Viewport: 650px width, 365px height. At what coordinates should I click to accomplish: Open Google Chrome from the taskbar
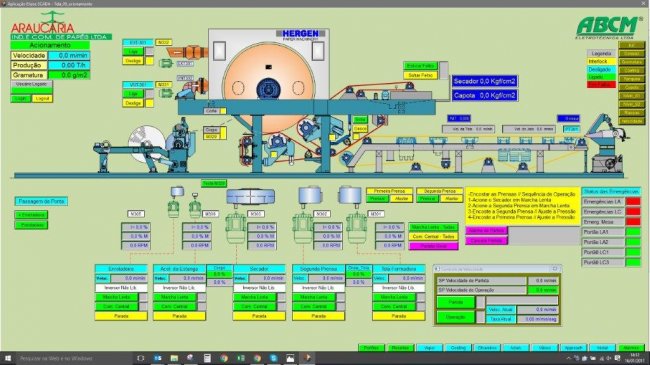[x=224, y=358]
